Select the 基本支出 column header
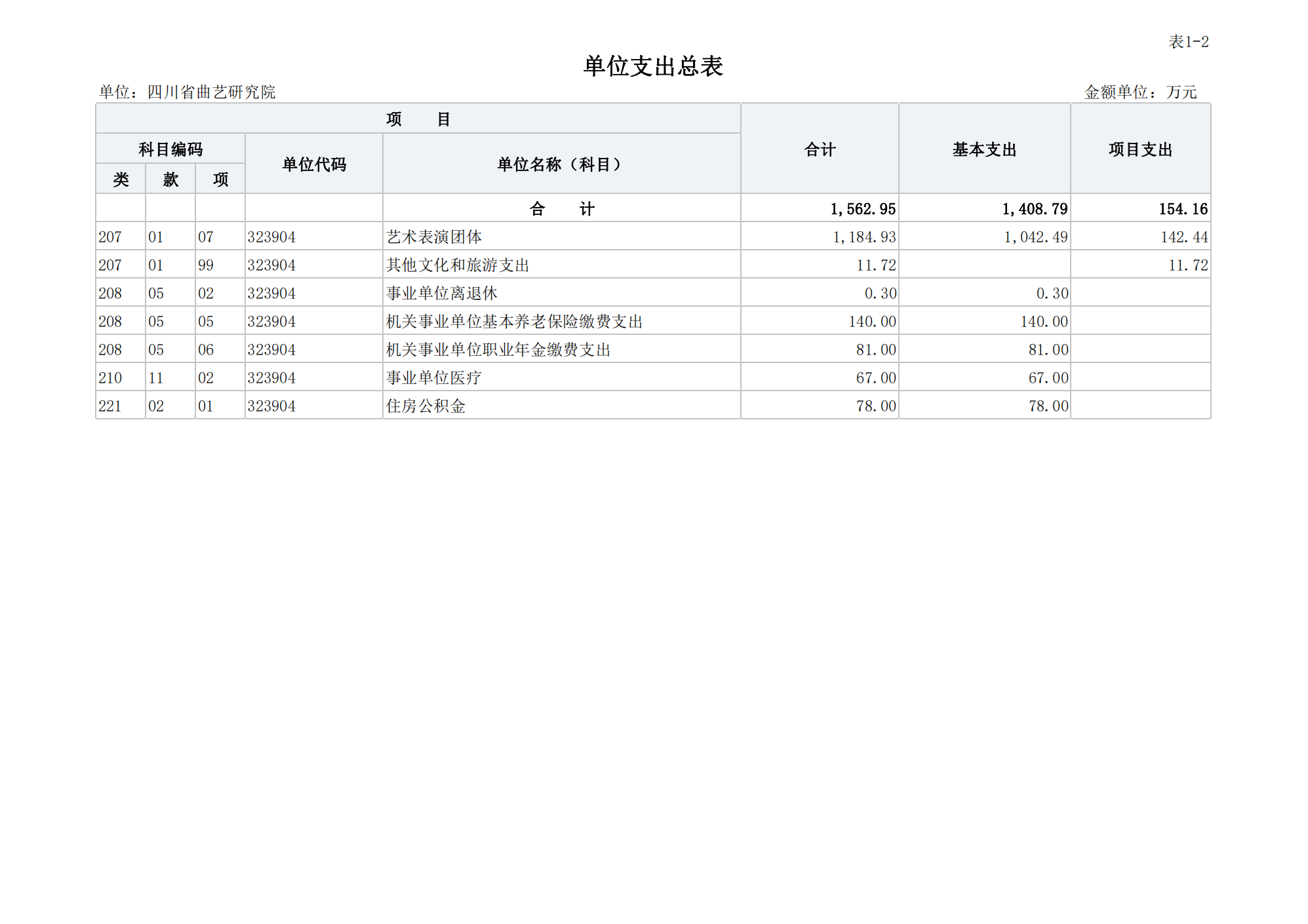Viewport: 1308px width, 924px height. tap(985, 149)
